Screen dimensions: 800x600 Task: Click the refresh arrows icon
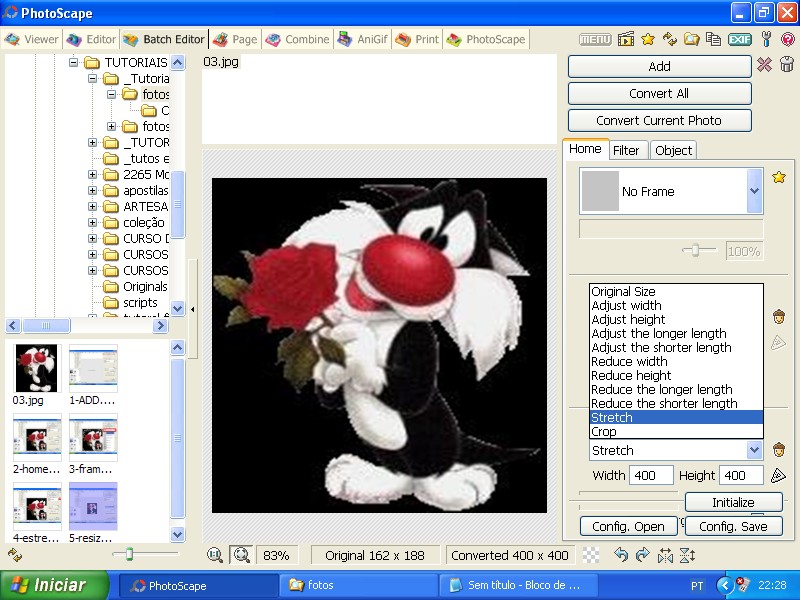click(670, 39)
